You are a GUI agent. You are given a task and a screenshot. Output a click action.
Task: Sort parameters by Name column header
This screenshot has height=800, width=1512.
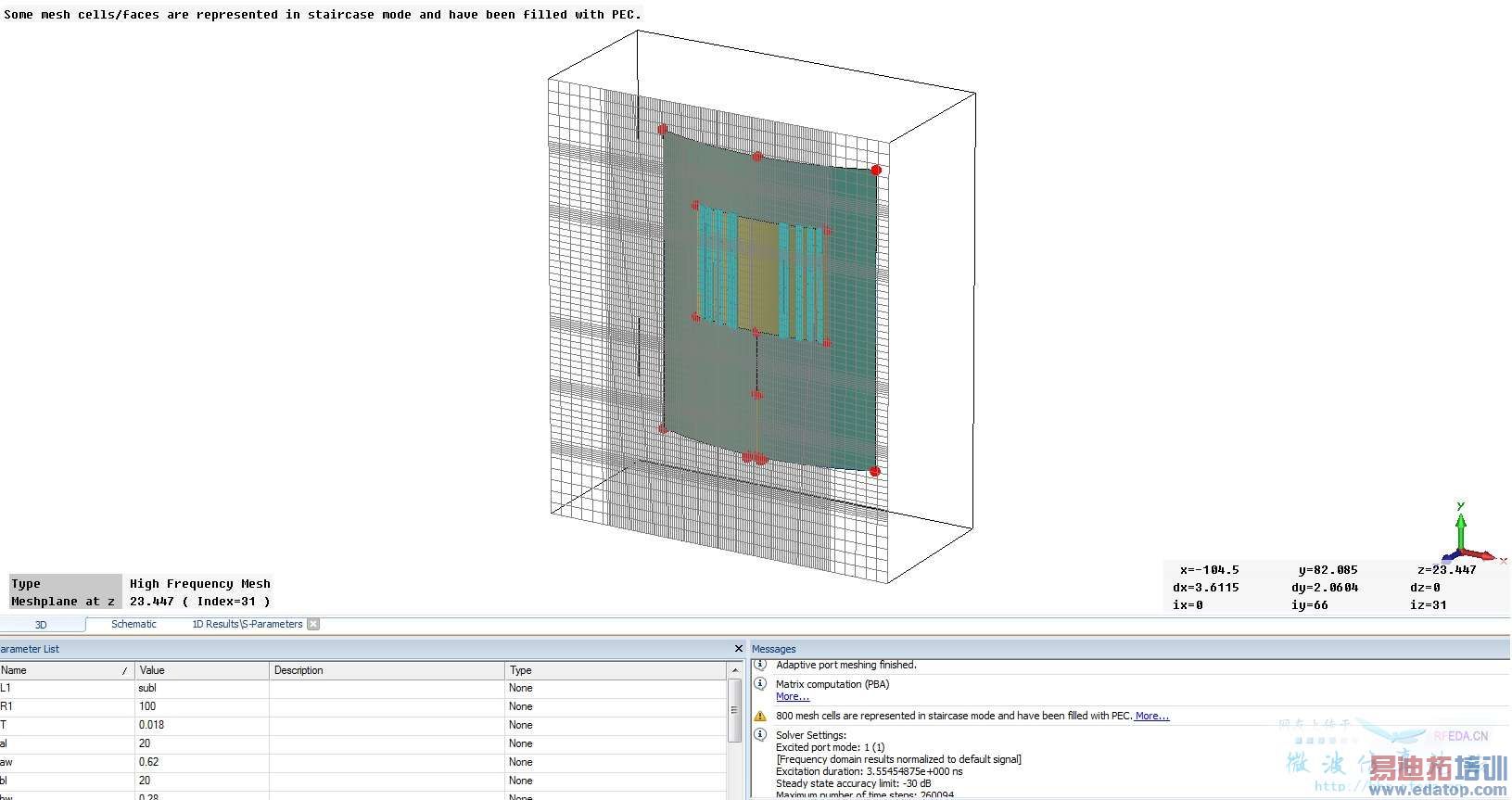tap(66, 670)
